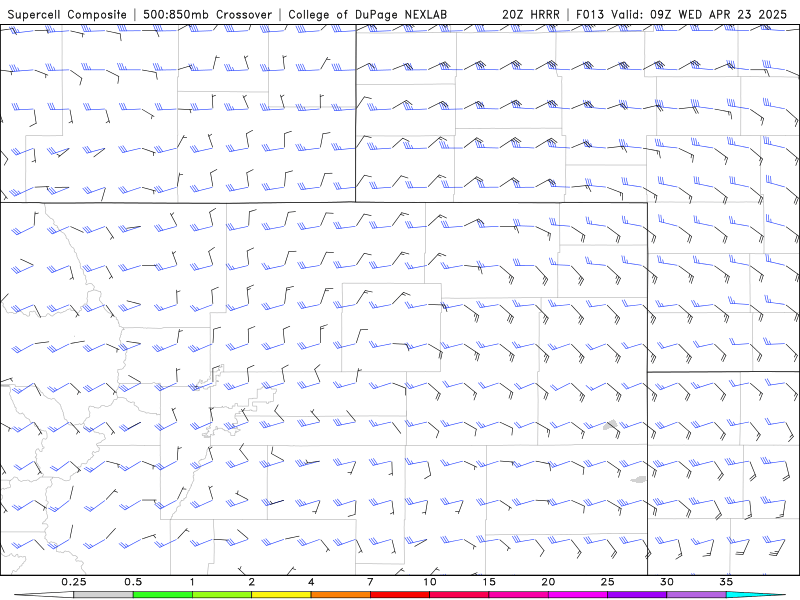Image resolution: width=800 pixels, height=600 pixels.
Task: Click the '35' legend value
Action: (x=726, y=582)
